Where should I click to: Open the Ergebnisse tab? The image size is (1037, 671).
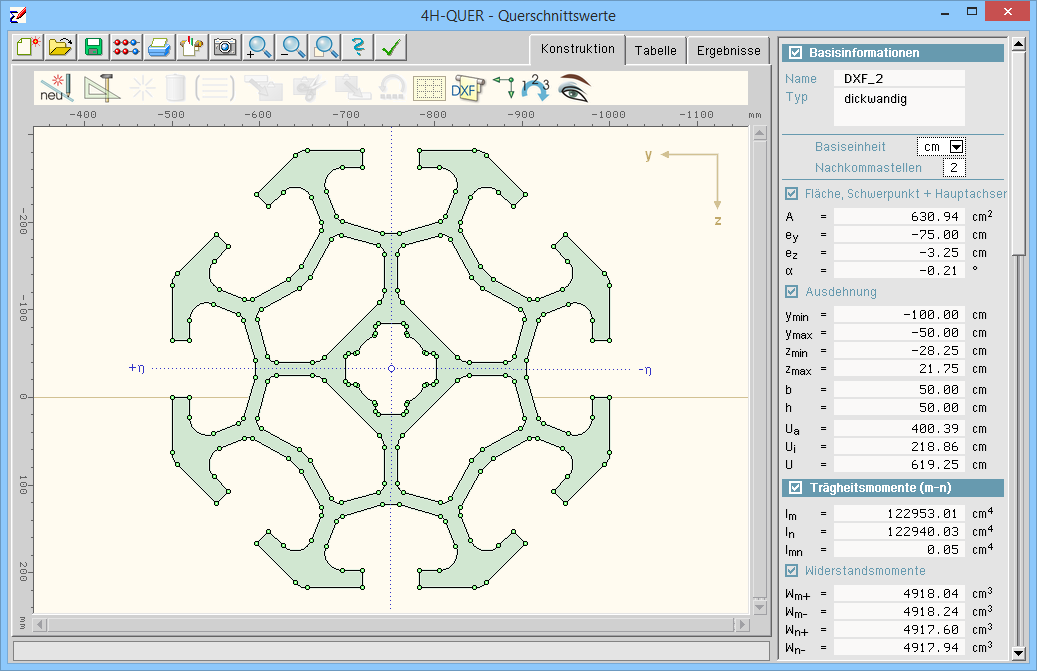pos(729,51)
